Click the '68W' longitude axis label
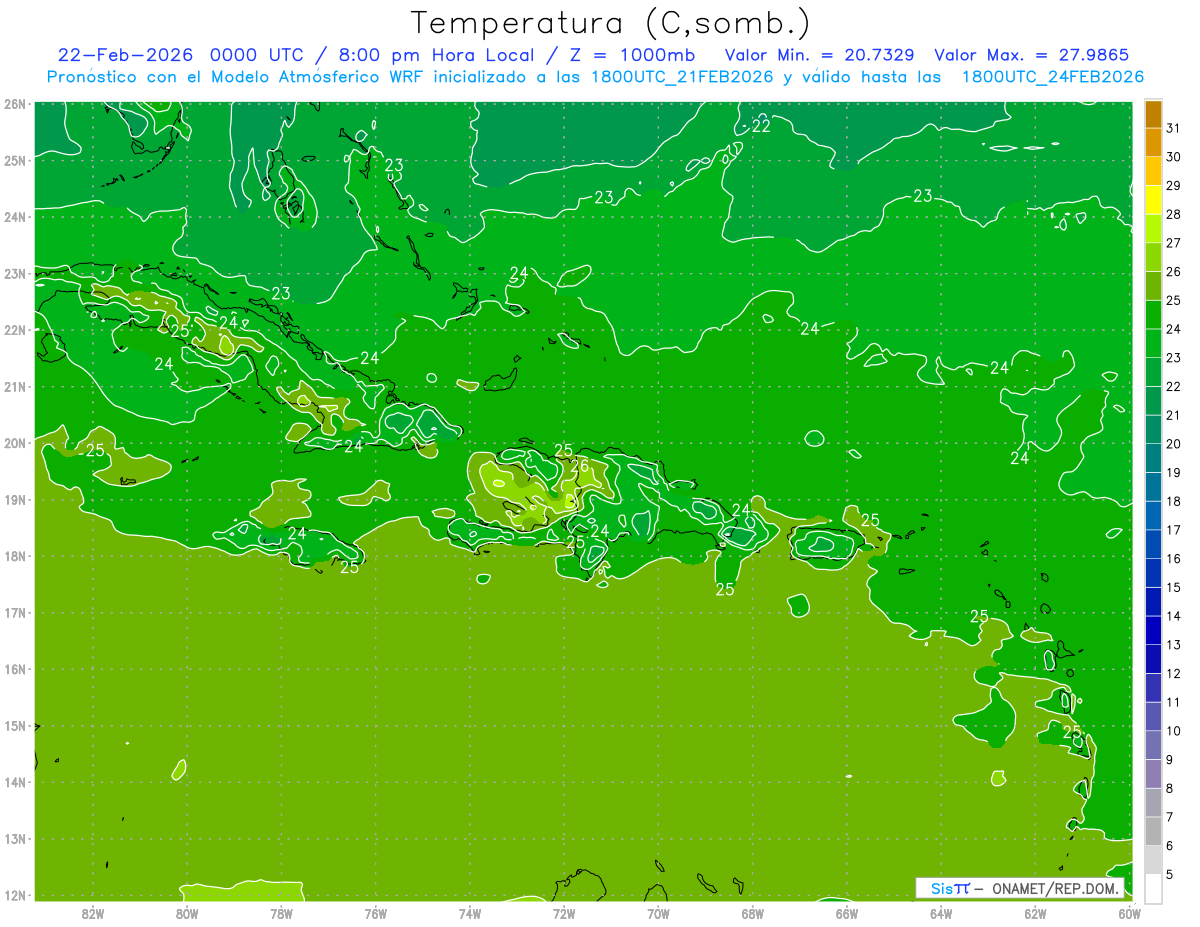Image resolution: width=1200 pixels, height=927 pixels. click(x=753, y=912)
